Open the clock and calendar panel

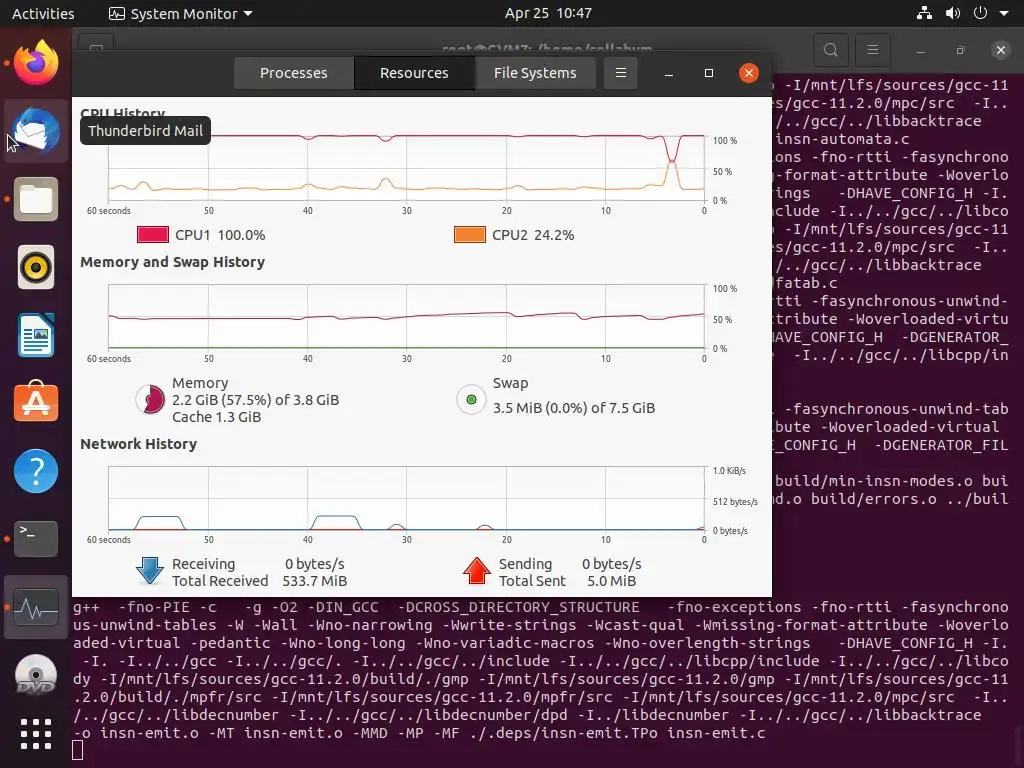click(x=548, y=13)
